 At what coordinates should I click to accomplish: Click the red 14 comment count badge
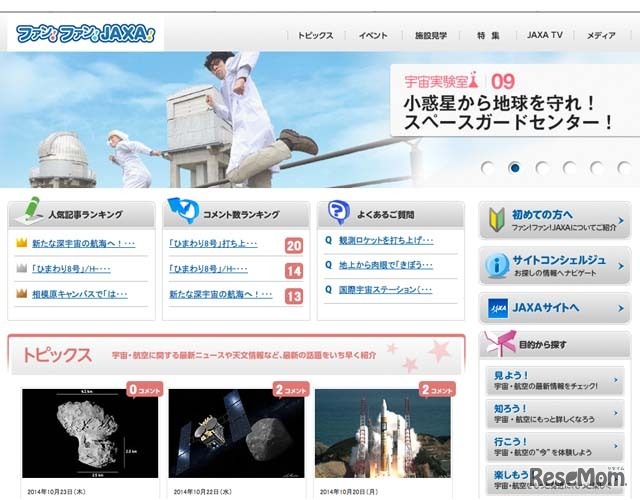click(x=294, y=271)
